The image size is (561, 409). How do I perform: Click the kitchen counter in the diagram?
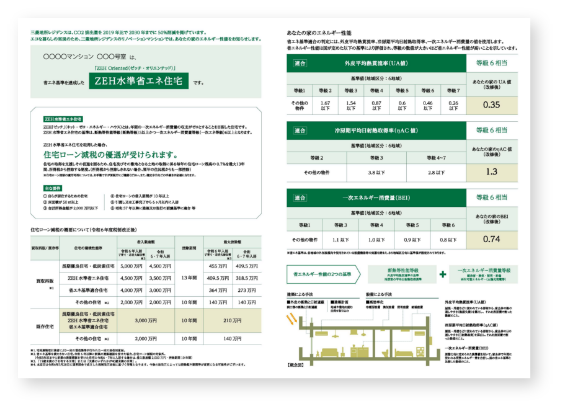tap(359, 351)
